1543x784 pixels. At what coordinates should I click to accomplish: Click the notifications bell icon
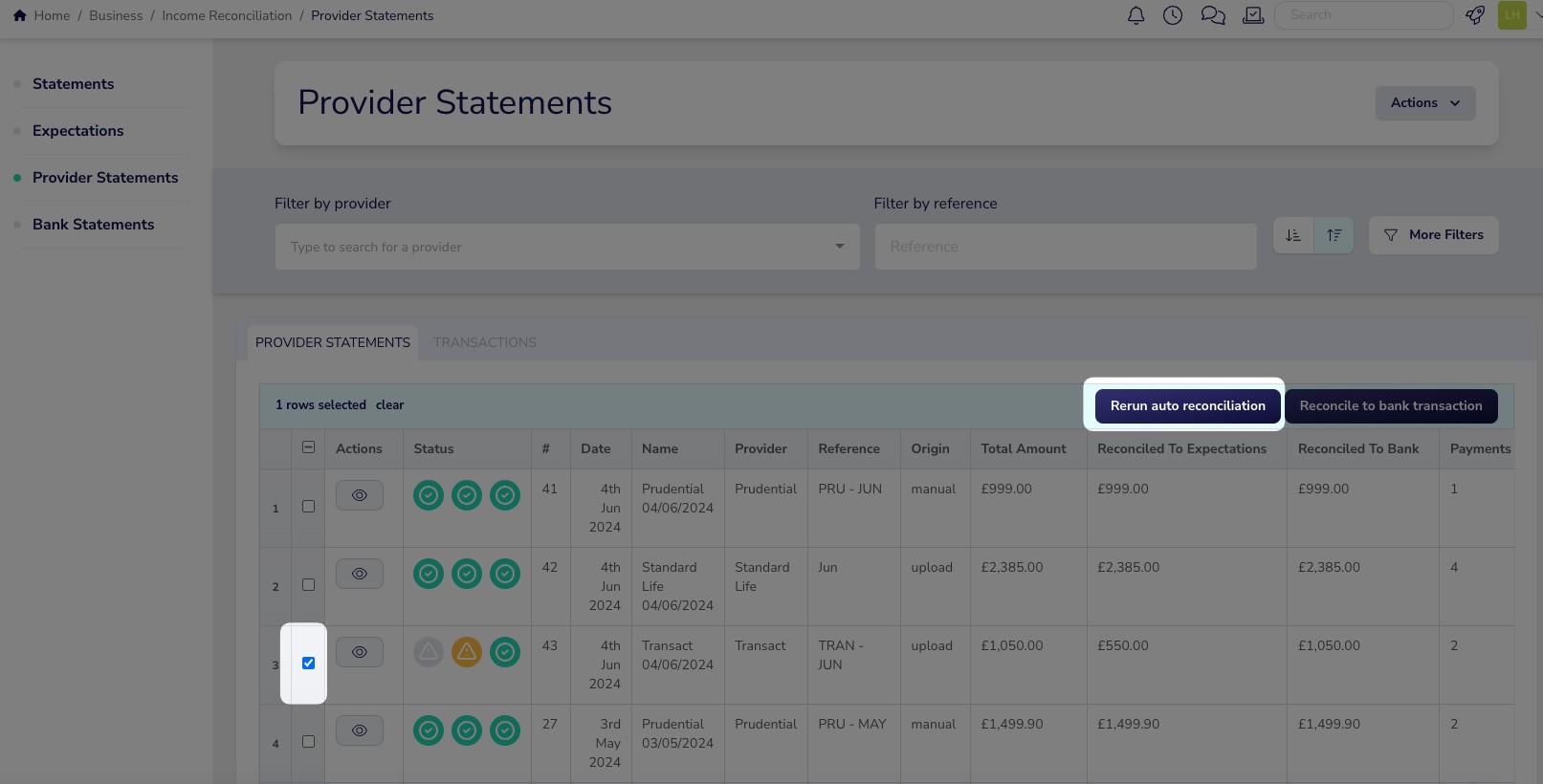pyautogui.click(x=1135, y=15)
